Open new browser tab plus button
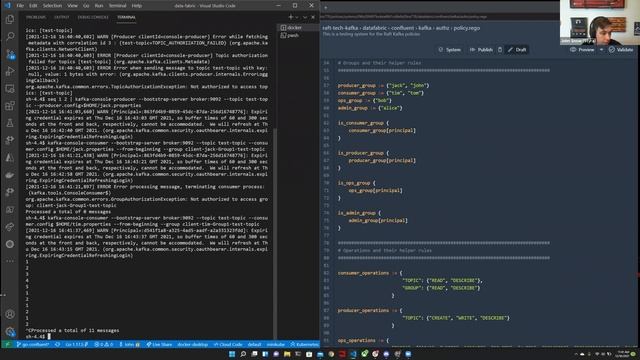640x360 pixels. pos(325,8)
